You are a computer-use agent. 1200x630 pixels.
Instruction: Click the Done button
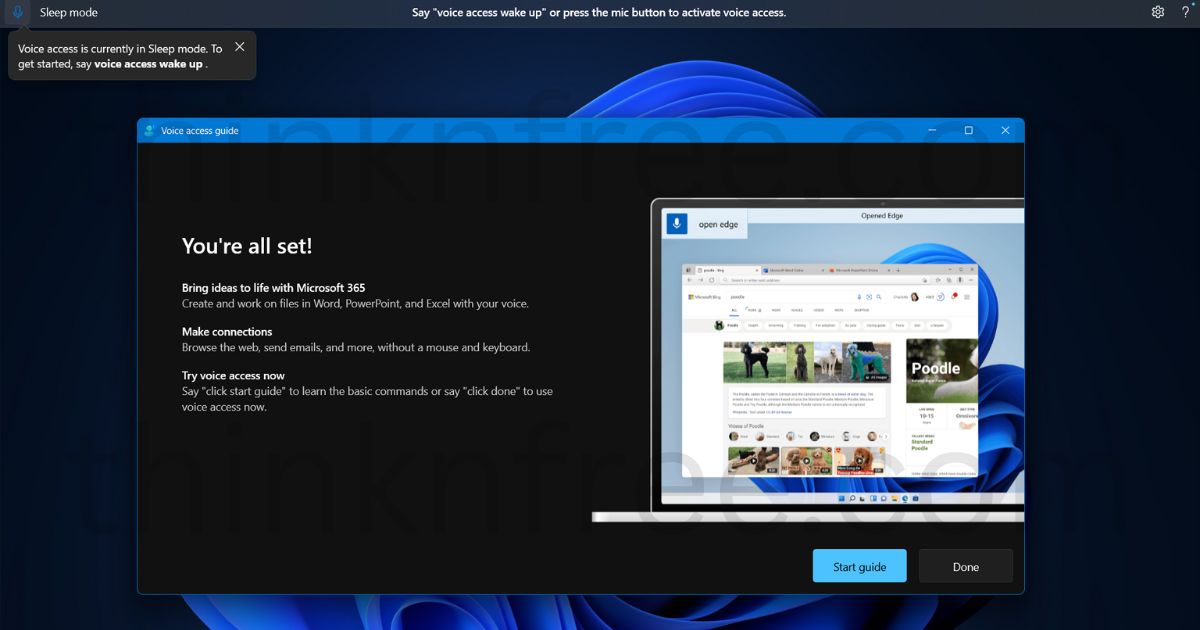[966, 566]
